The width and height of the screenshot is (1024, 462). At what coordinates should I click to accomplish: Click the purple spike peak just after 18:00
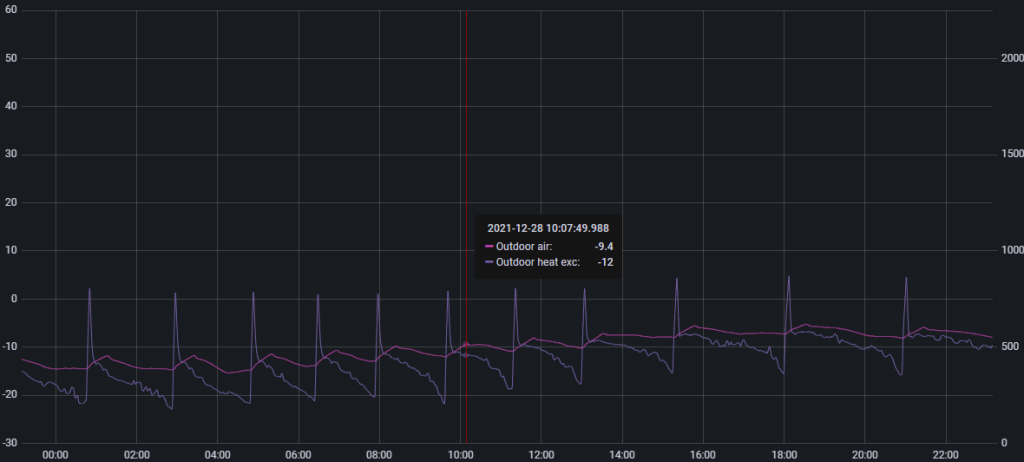(x=788, y=277)
